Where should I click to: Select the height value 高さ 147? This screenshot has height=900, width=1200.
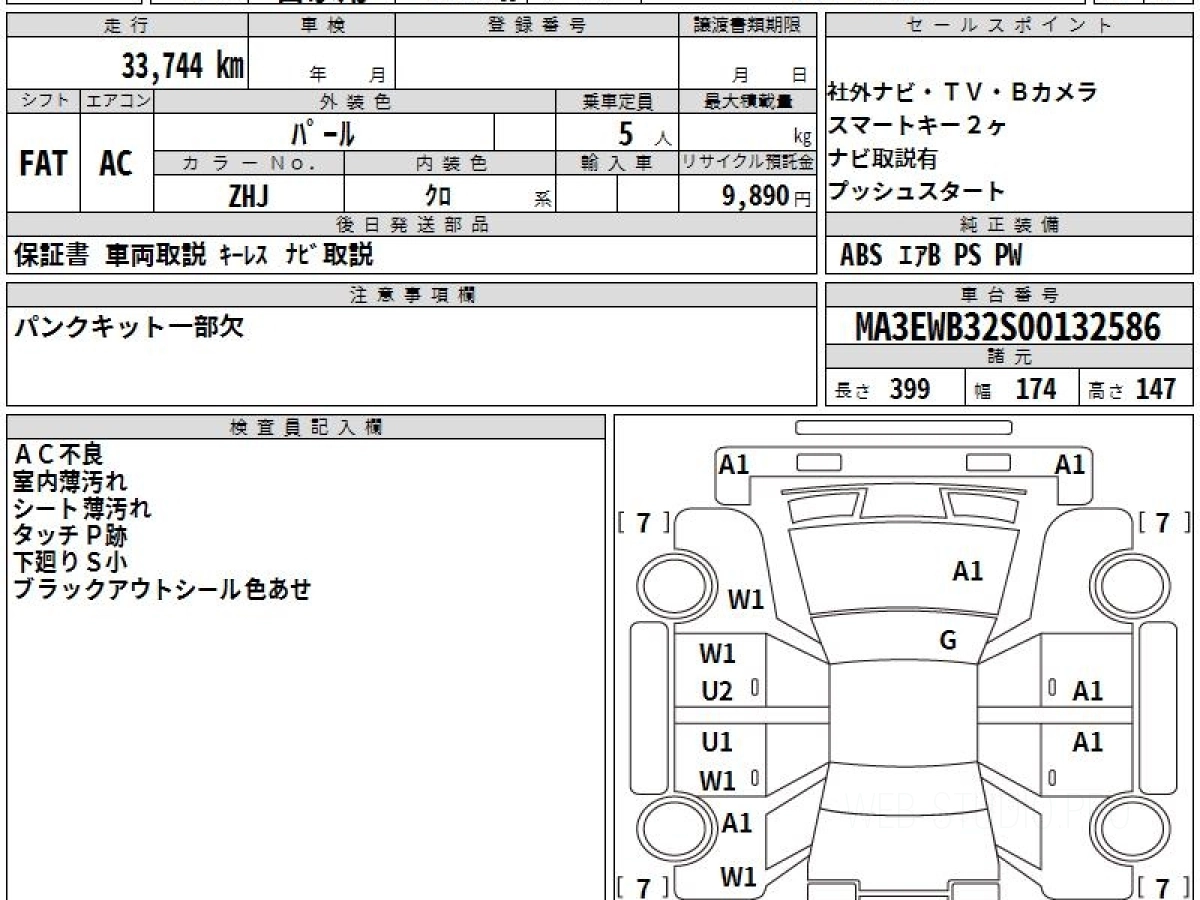click(1132, 389)
